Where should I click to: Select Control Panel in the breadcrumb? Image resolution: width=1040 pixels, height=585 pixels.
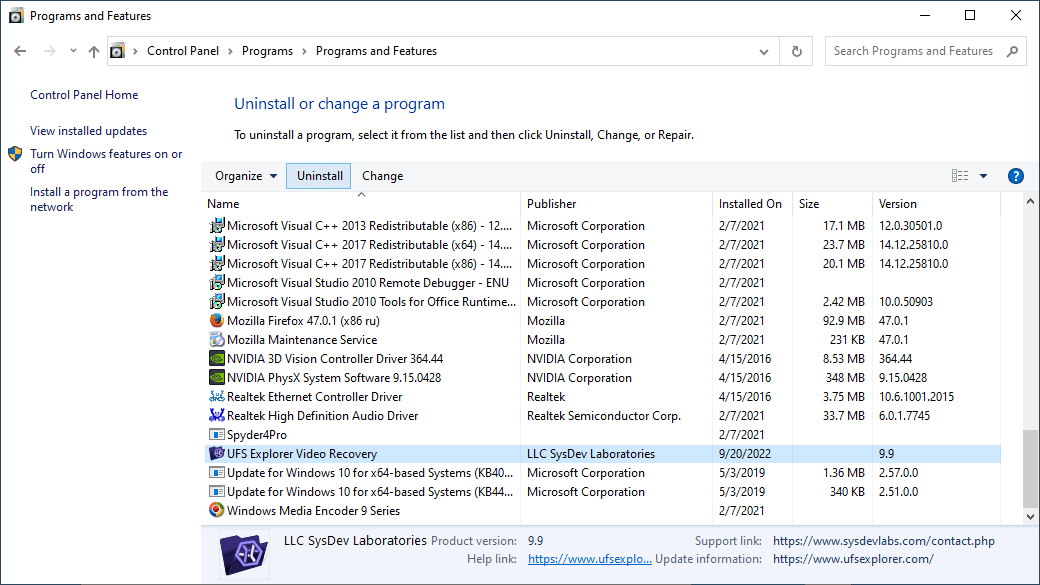(183, 51)
